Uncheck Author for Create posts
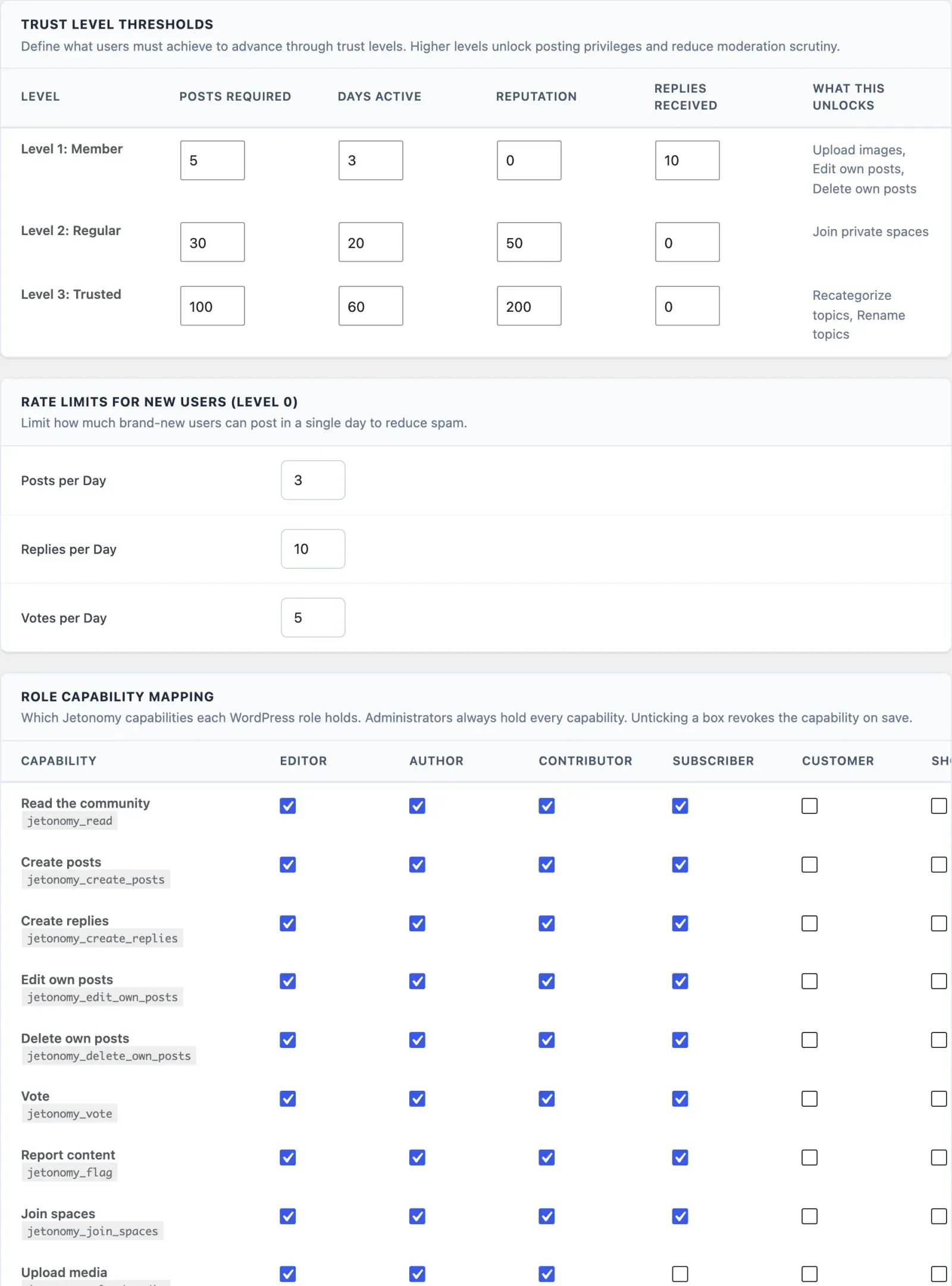 coord(417,865)
